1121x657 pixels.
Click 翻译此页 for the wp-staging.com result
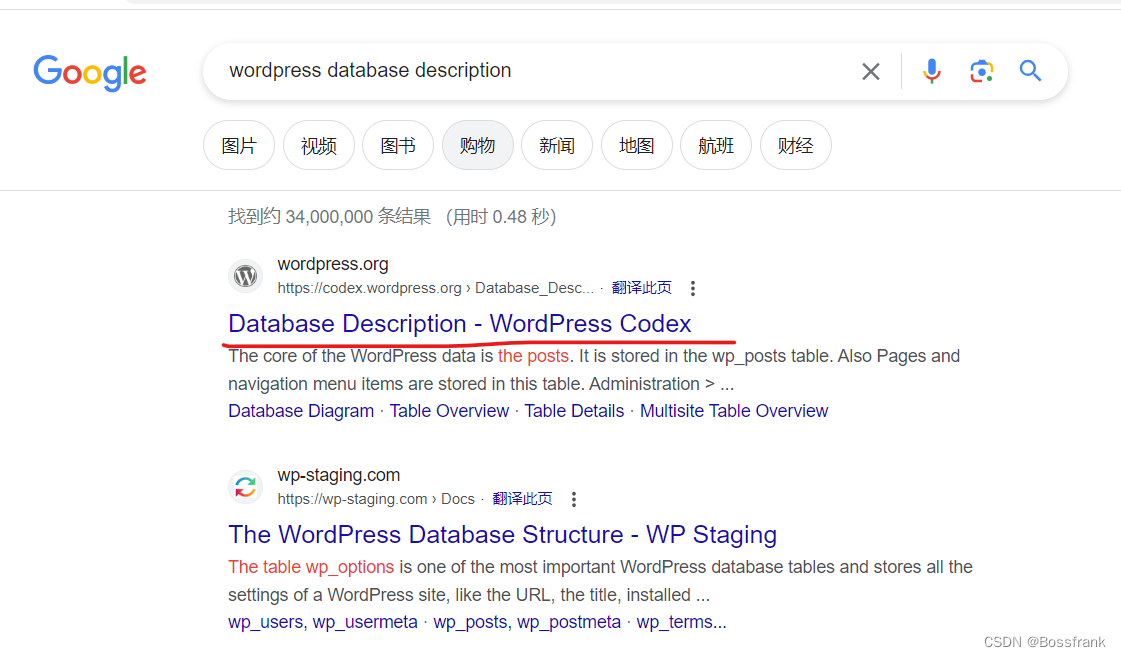click(522, 499)
